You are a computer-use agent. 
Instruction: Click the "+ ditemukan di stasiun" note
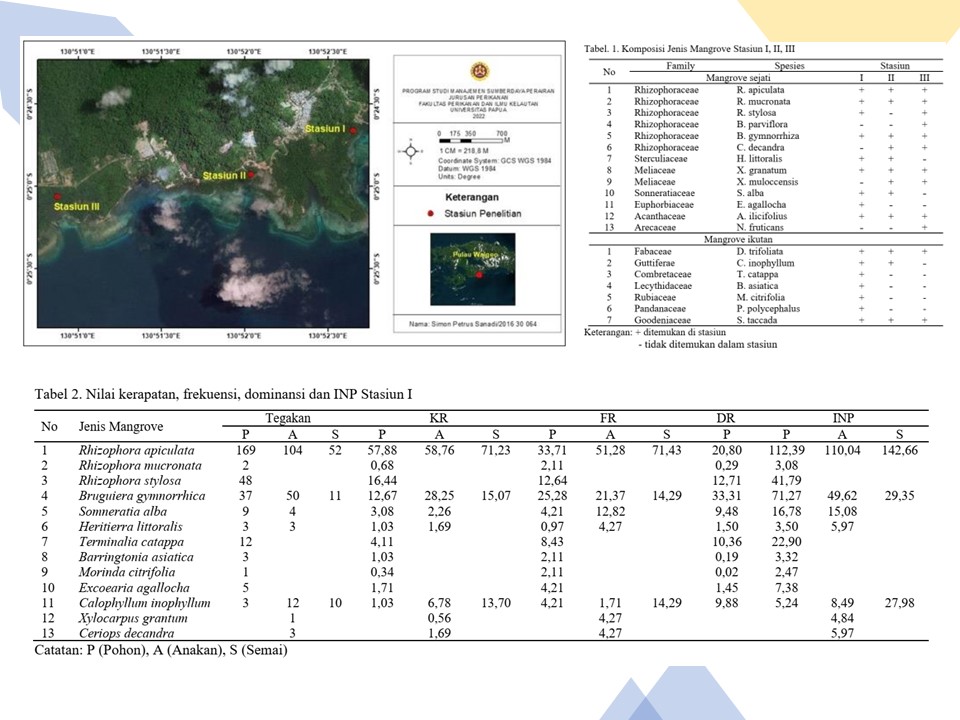(680, 332)
